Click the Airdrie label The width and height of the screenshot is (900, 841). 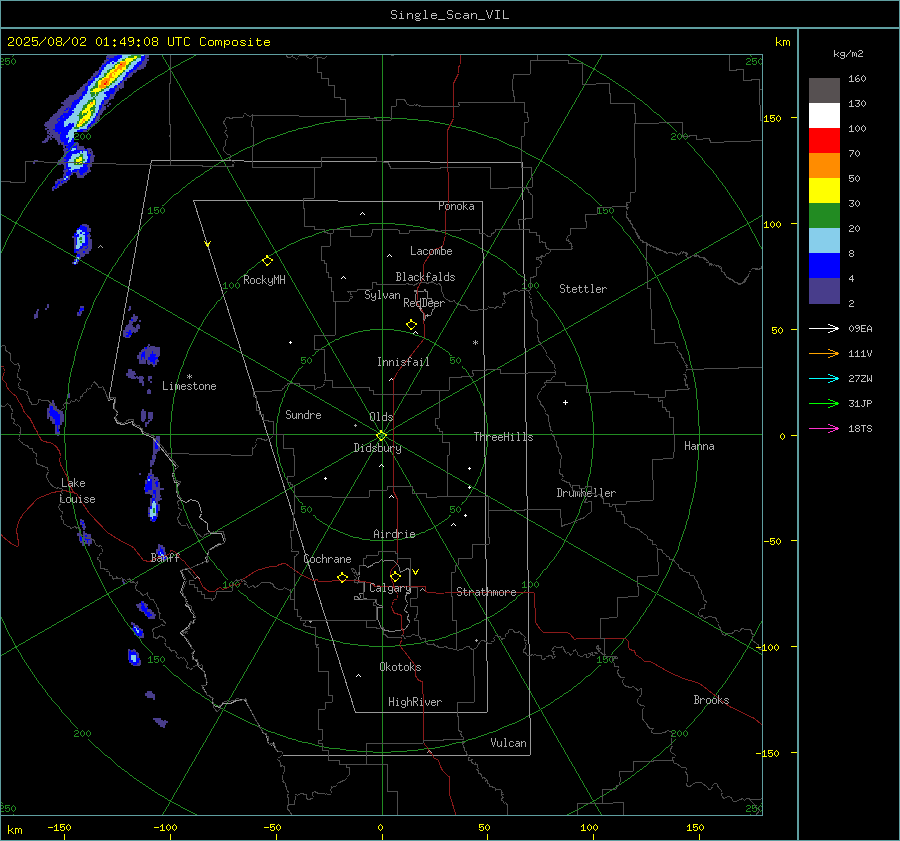(x=394, y=534)
